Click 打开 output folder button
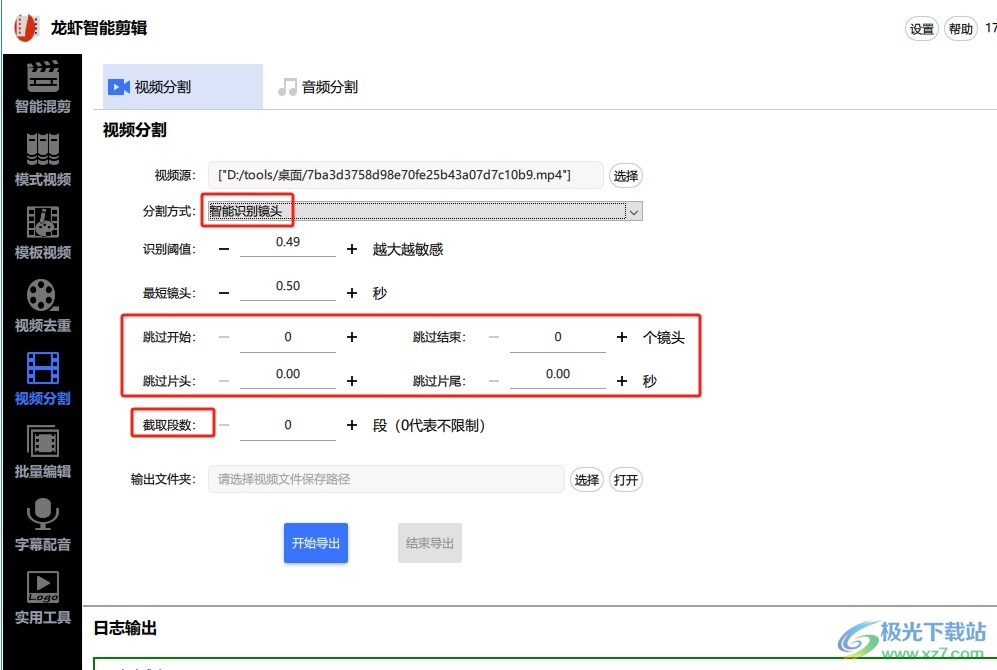Image resolution: width=997 pixels, height=670 pixels. point(626,480)
